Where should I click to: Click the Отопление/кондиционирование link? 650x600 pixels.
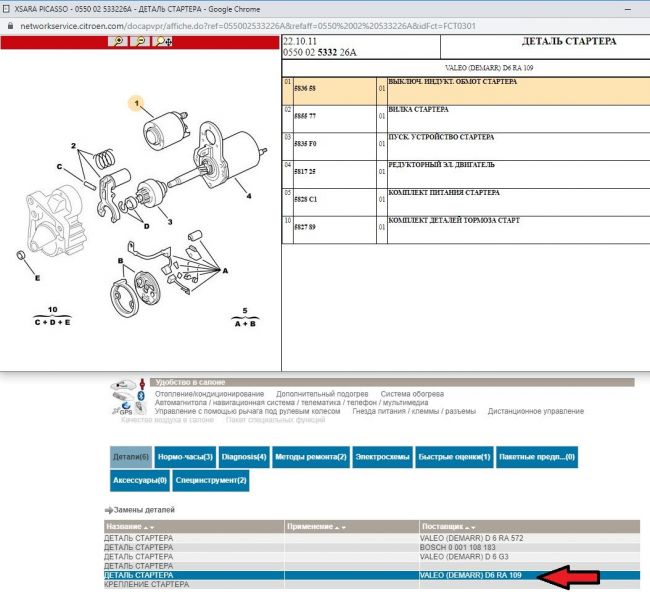[x=209, y=394]
